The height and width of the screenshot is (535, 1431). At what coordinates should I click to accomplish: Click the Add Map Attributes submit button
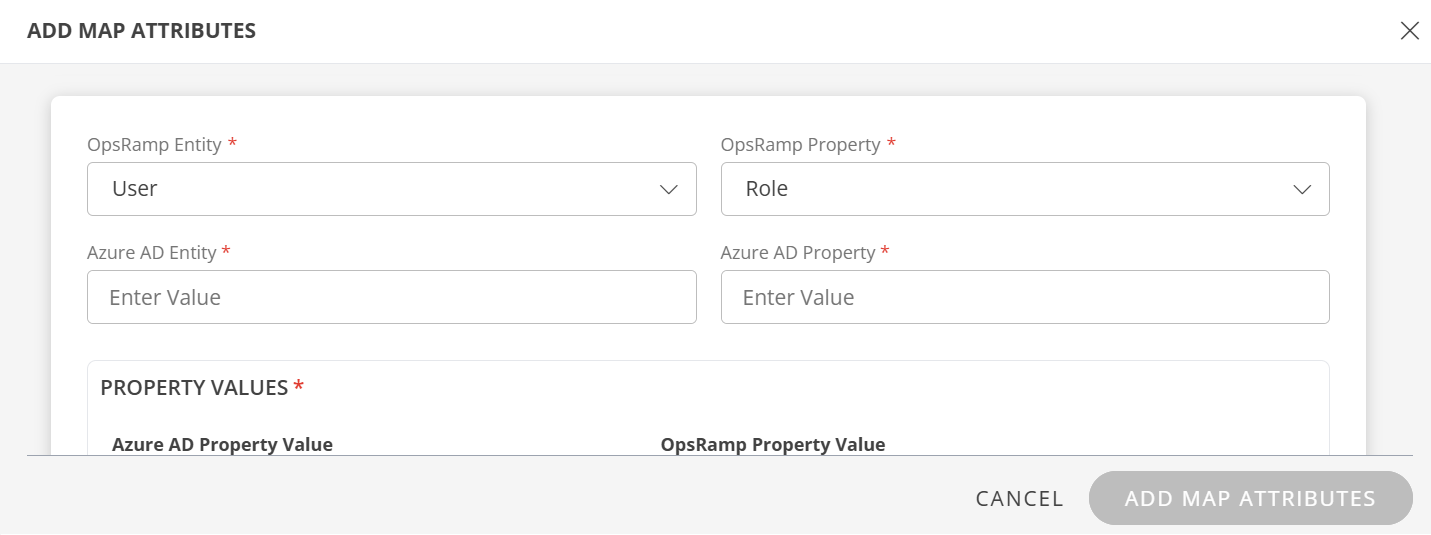1250,498
